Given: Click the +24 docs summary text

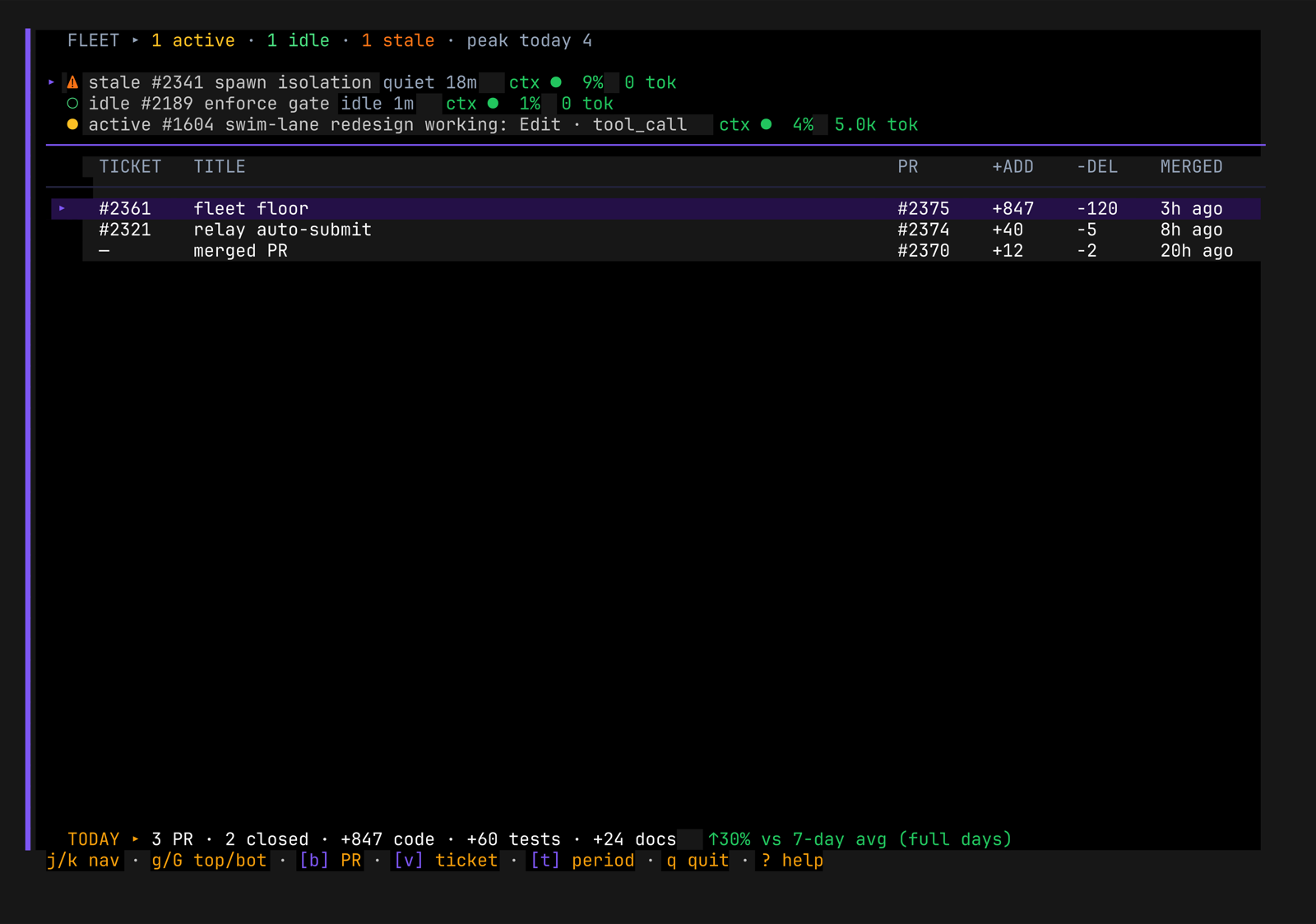Looking at the screenshot, I should pos(635,839).
